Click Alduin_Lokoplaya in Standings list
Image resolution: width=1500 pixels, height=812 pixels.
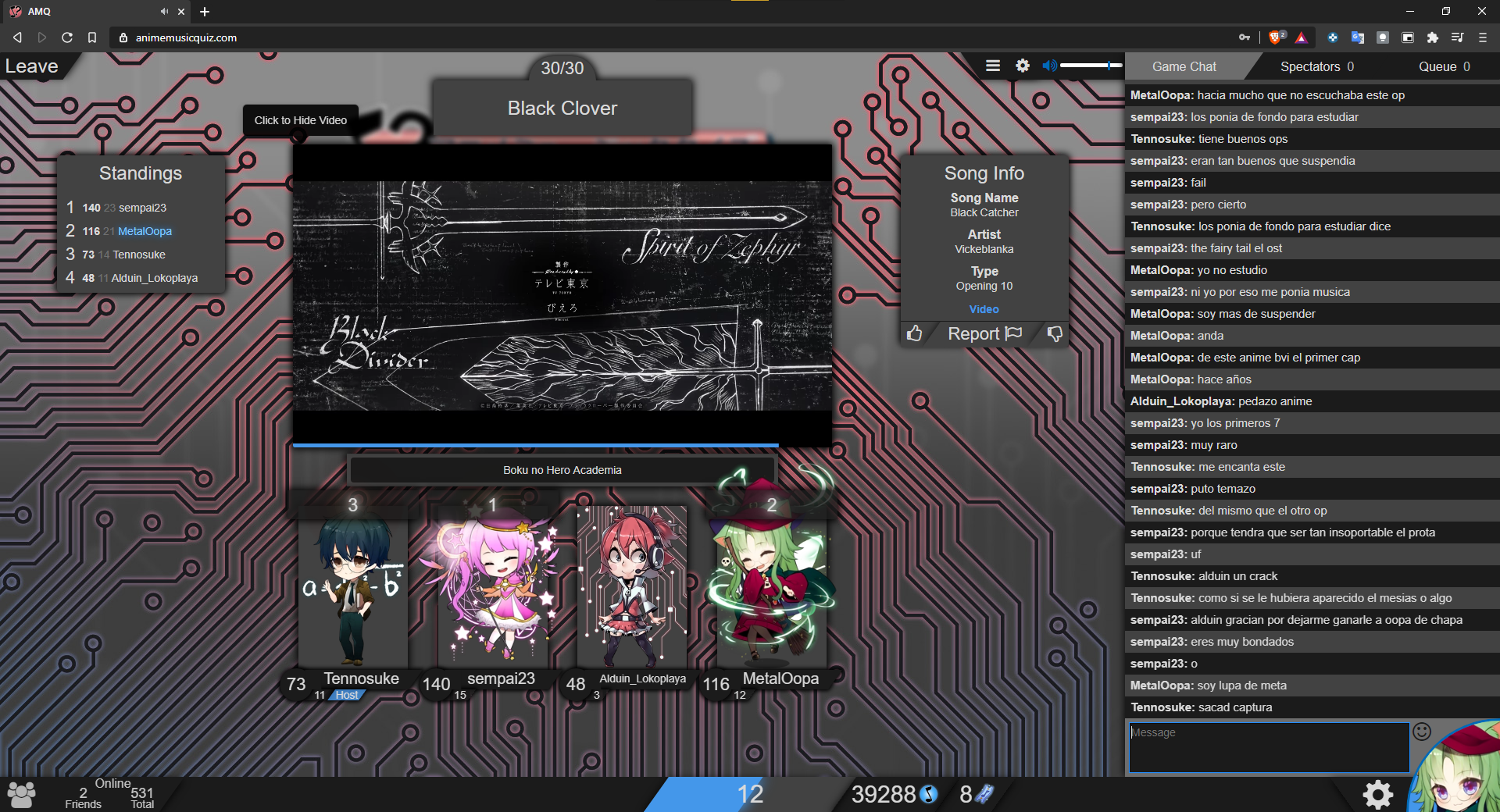click(x=155, y=278)
